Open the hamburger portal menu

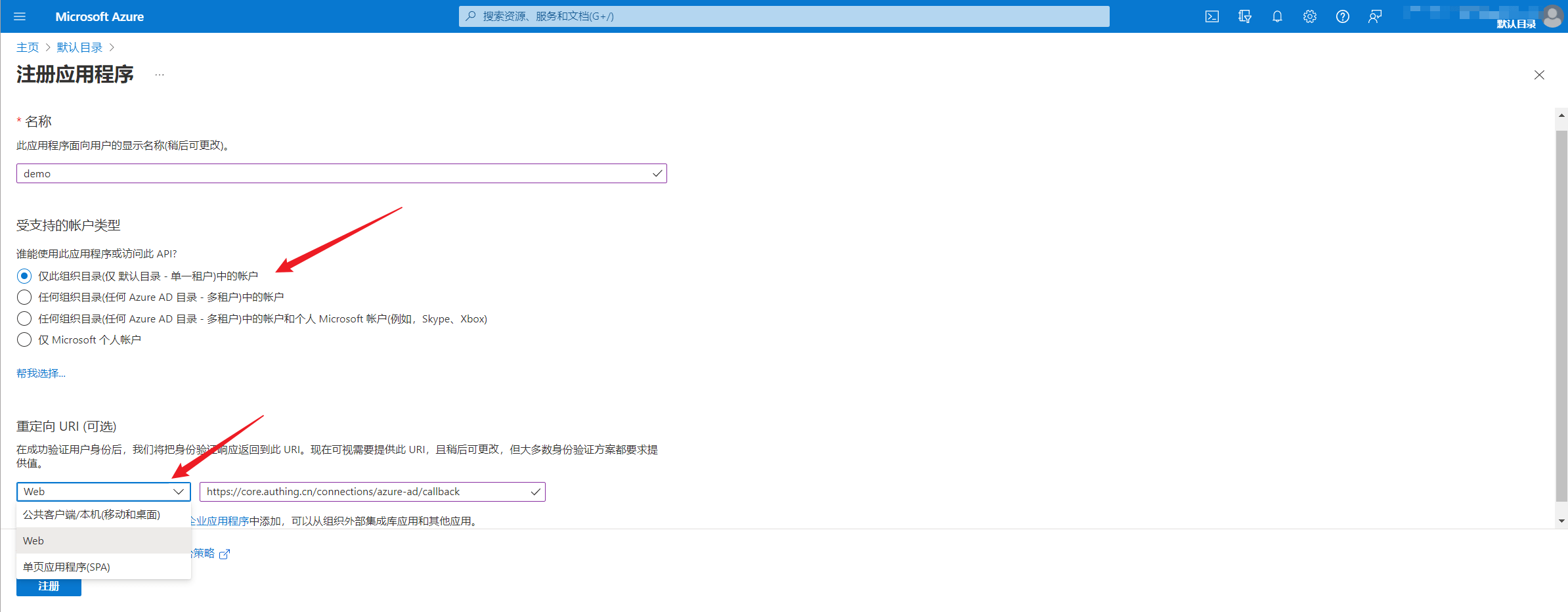20,16
